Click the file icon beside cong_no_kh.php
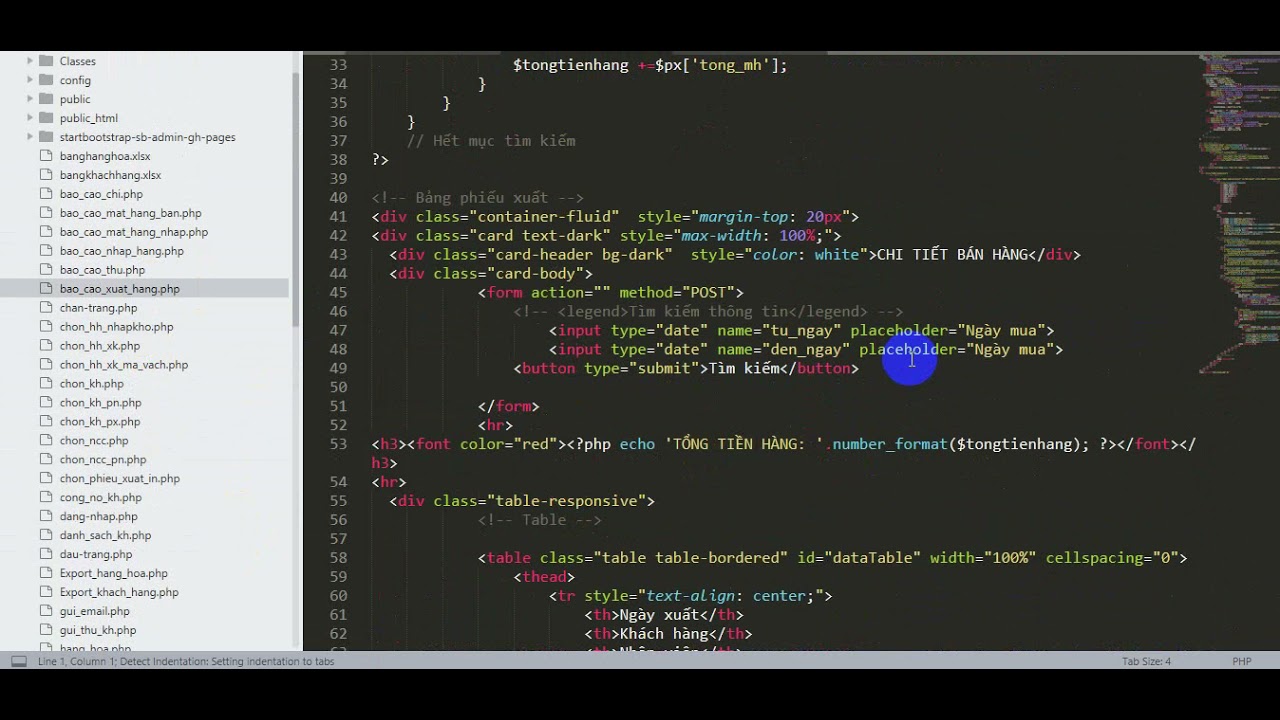This screenshot has width=1280, height=720. [x=46, y=498]
